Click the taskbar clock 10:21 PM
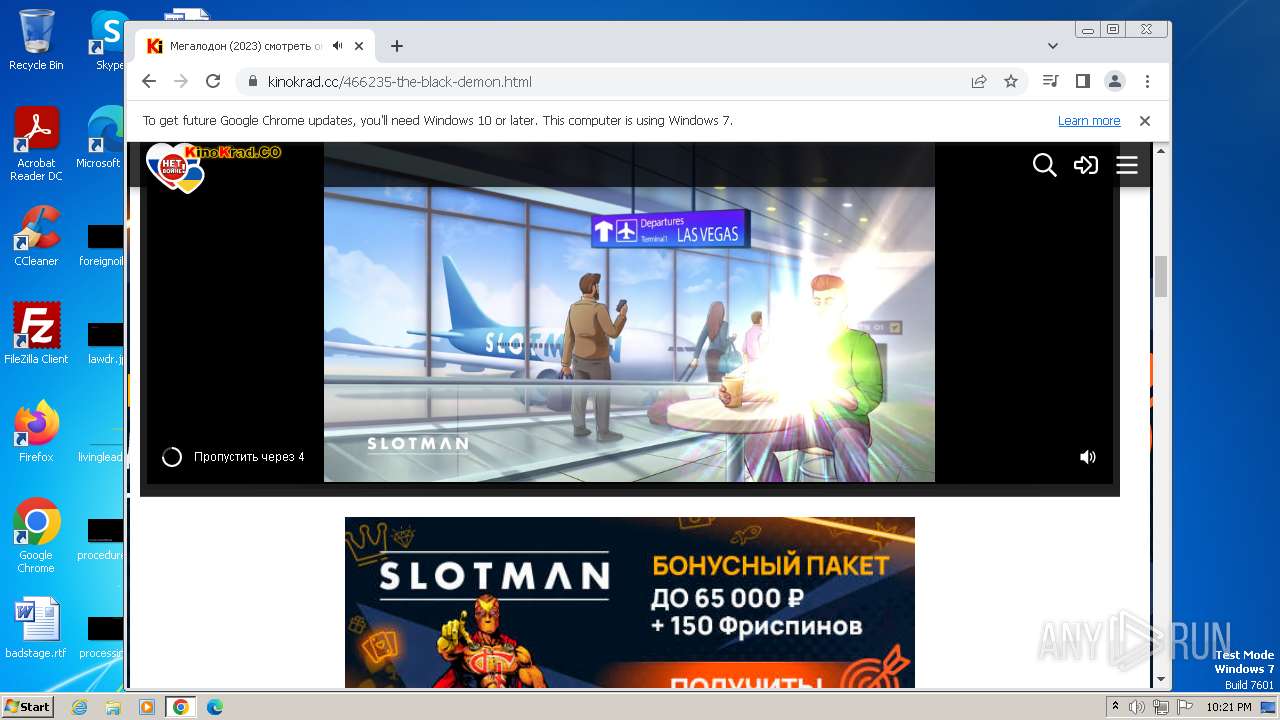Image resolution: width=1280 pixels, height=720 pixels. (1229, 707)
